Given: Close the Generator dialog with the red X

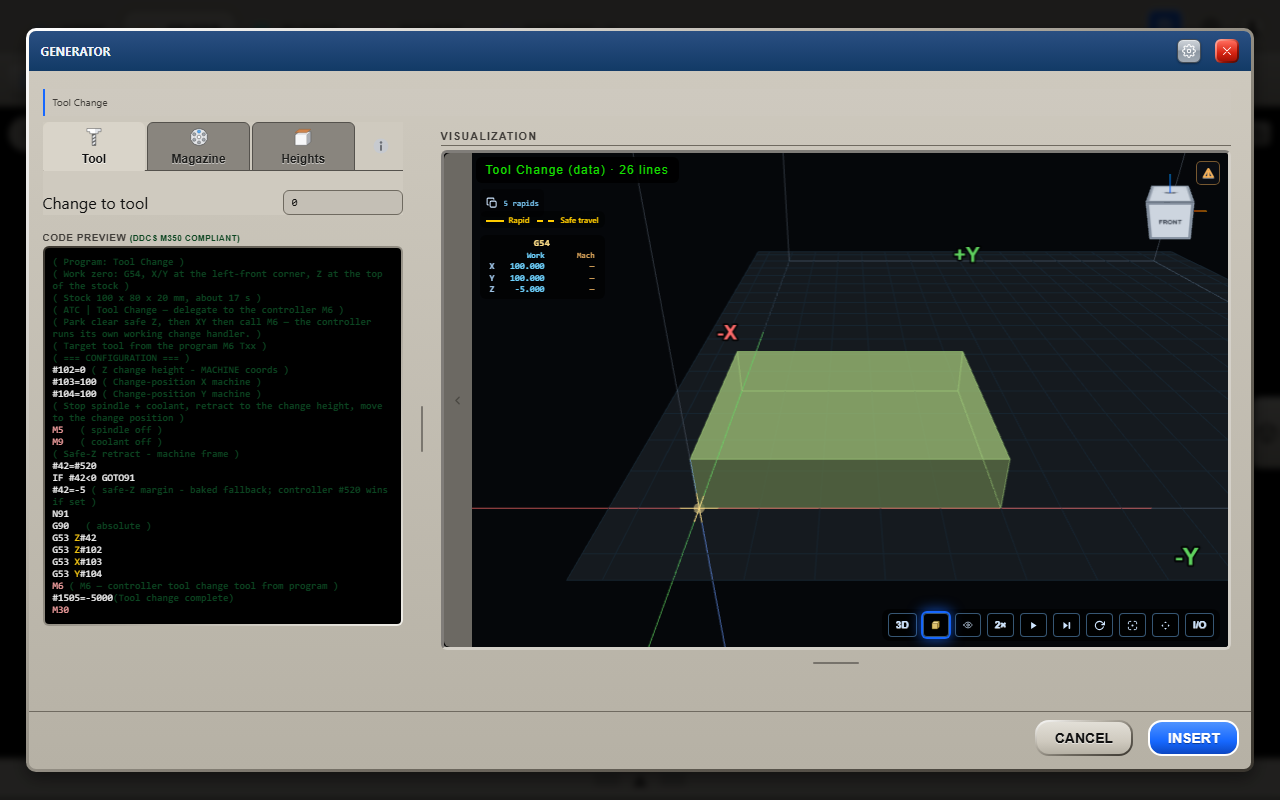Looking at the screenshot, I should tap(1227, 51).
